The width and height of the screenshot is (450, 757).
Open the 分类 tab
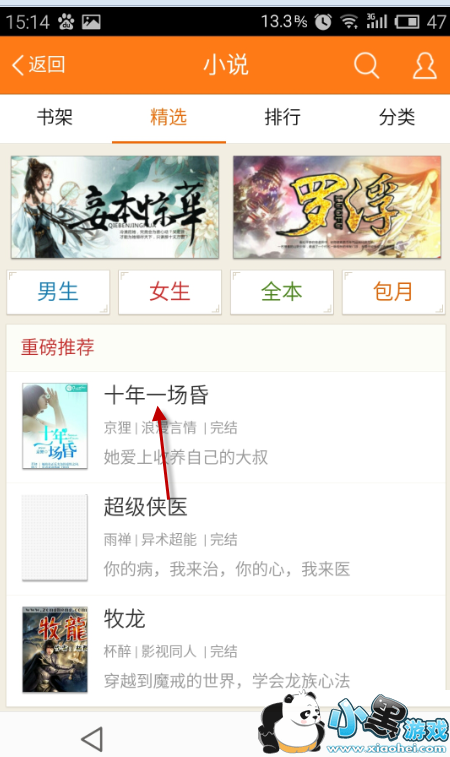397,117
